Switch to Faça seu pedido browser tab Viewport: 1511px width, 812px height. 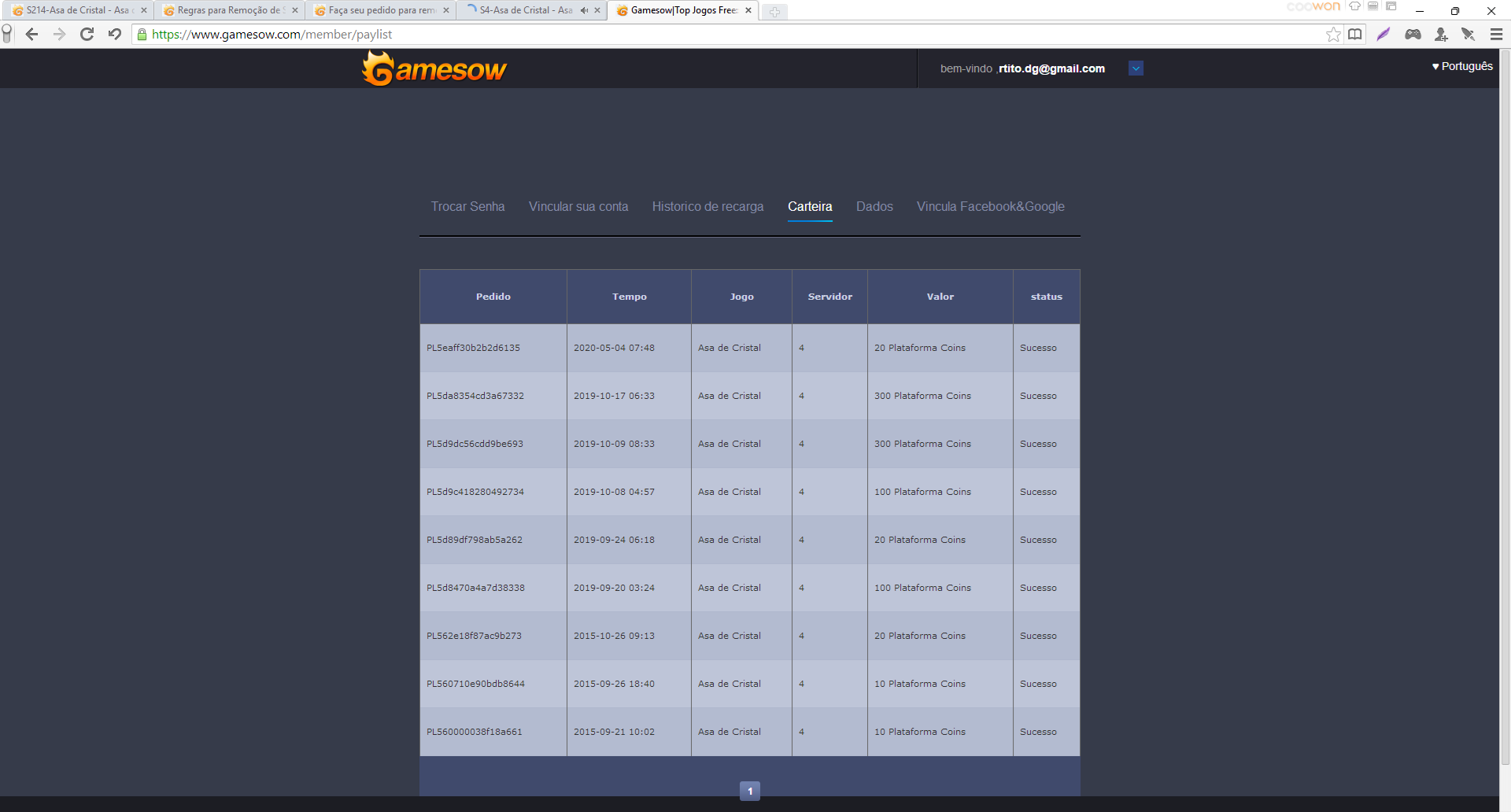click(379, 10)
